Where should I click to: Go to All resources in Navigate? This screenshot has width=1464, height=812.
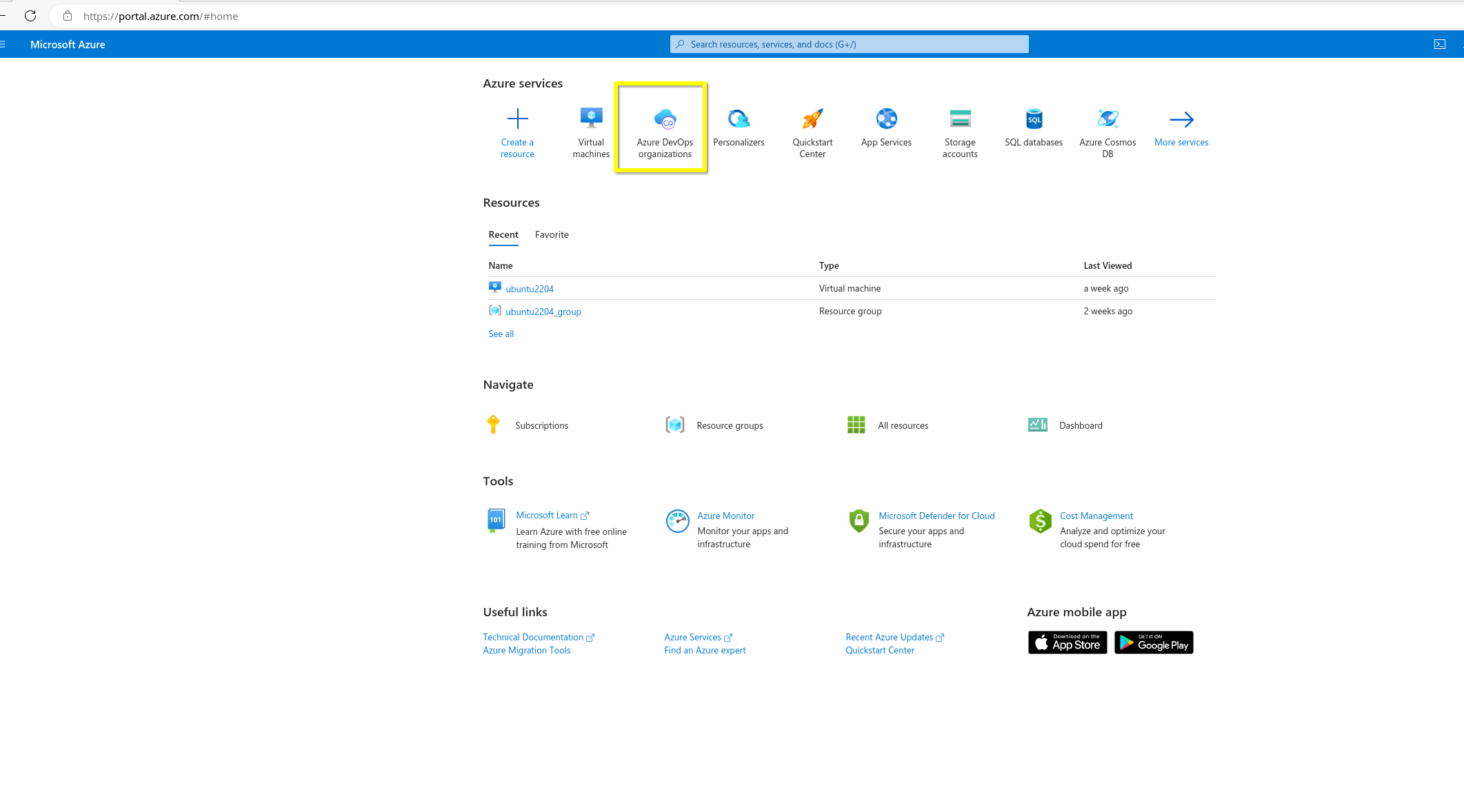tap(903, 425)
